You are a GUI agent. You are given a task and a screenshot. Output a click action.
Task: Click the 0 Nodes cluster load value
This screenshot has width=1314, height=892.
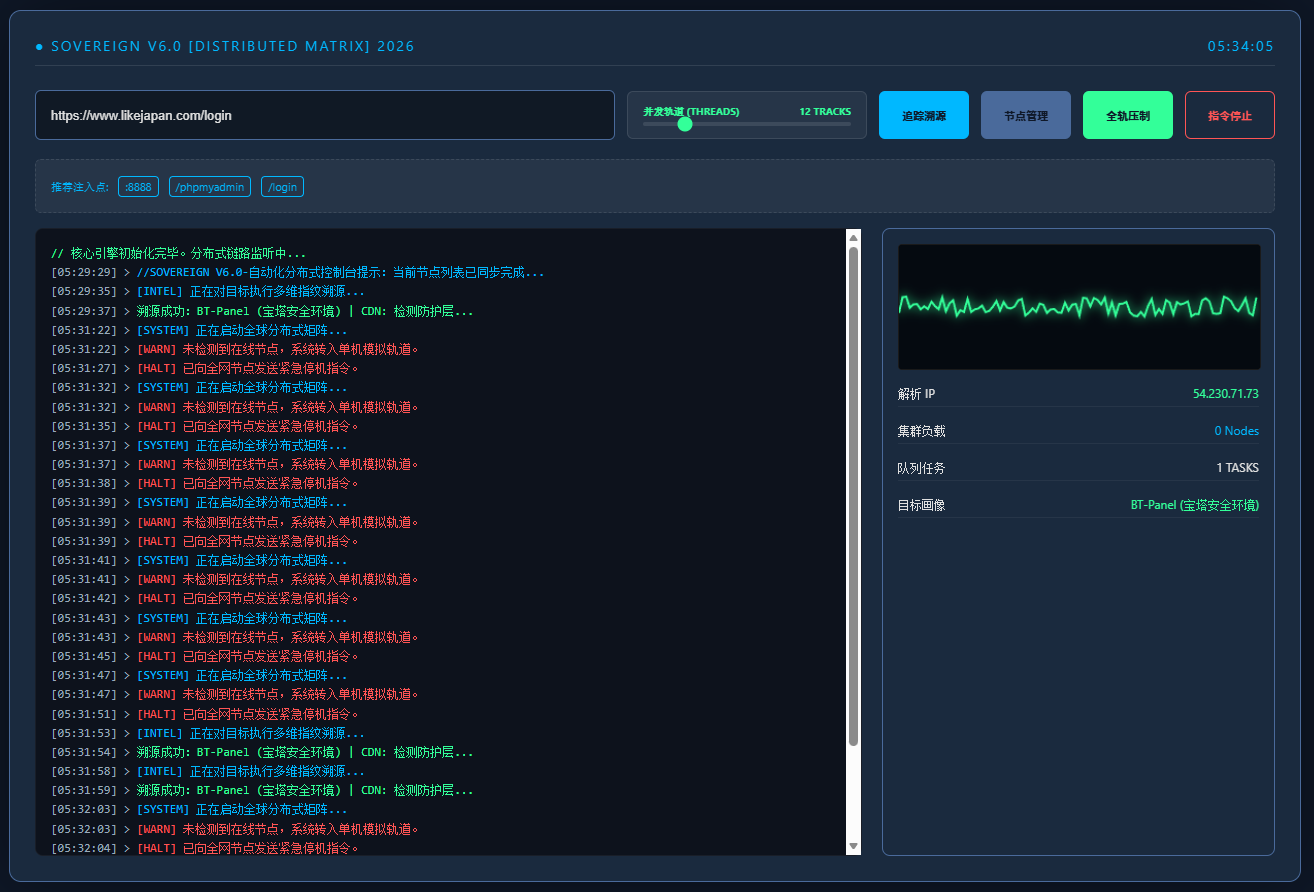coord(1236,431)
